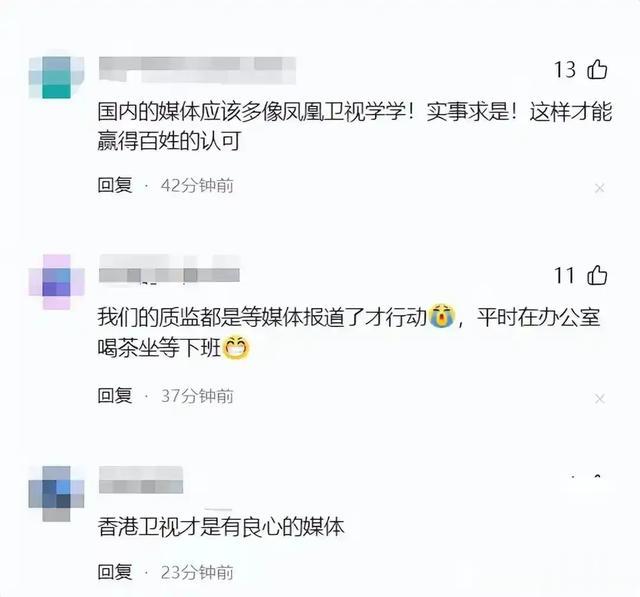The height and width of the screenshot is (597, 640).
Task: Click the 42分钟前 timestamp
Action: [x=197, y=186]
